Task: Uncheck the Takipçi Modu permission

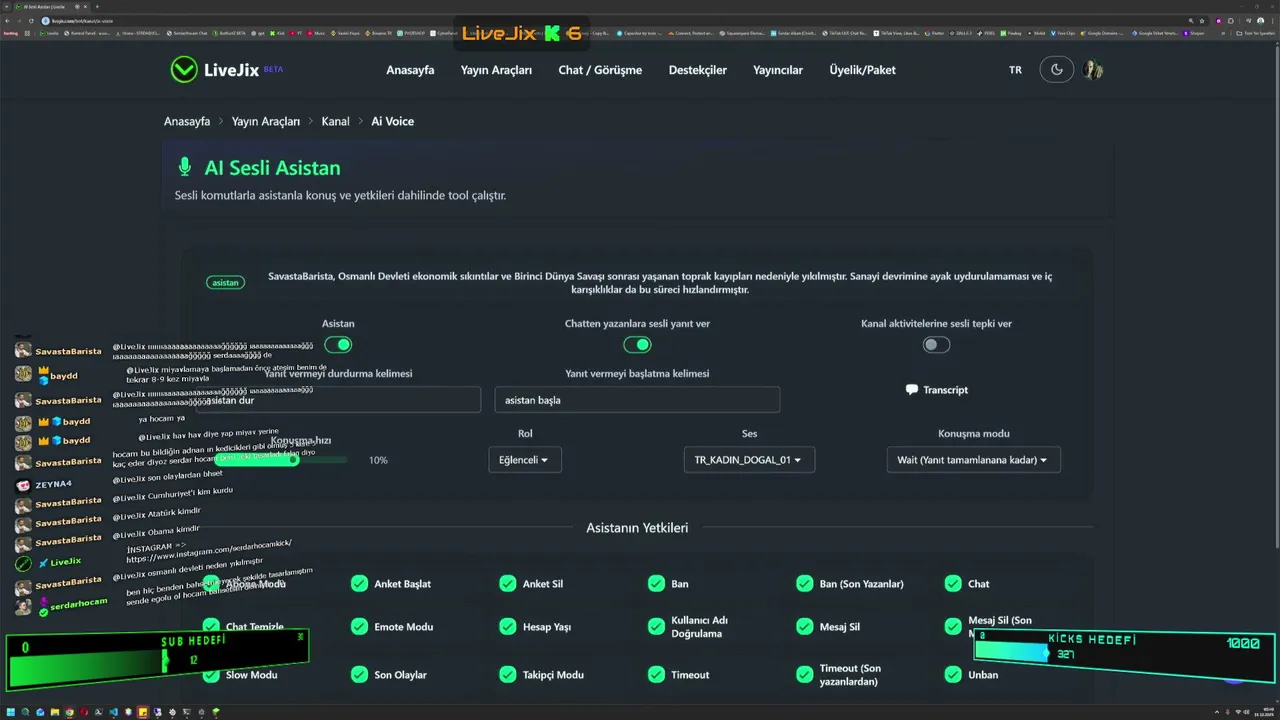Action: pyautogui.click(x=508, y=674)
